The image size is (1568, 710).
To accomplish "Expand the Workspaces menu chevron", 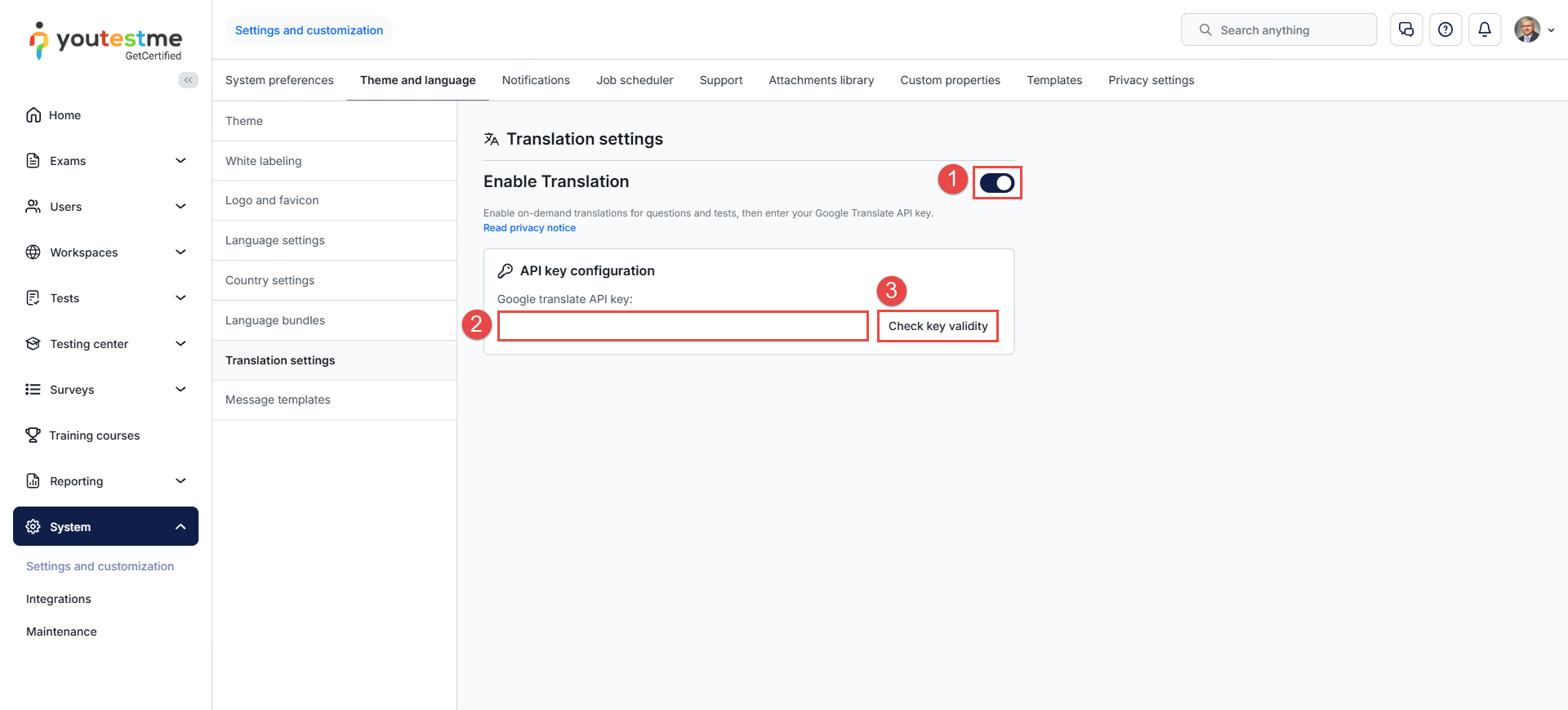I will click(180, 252).
